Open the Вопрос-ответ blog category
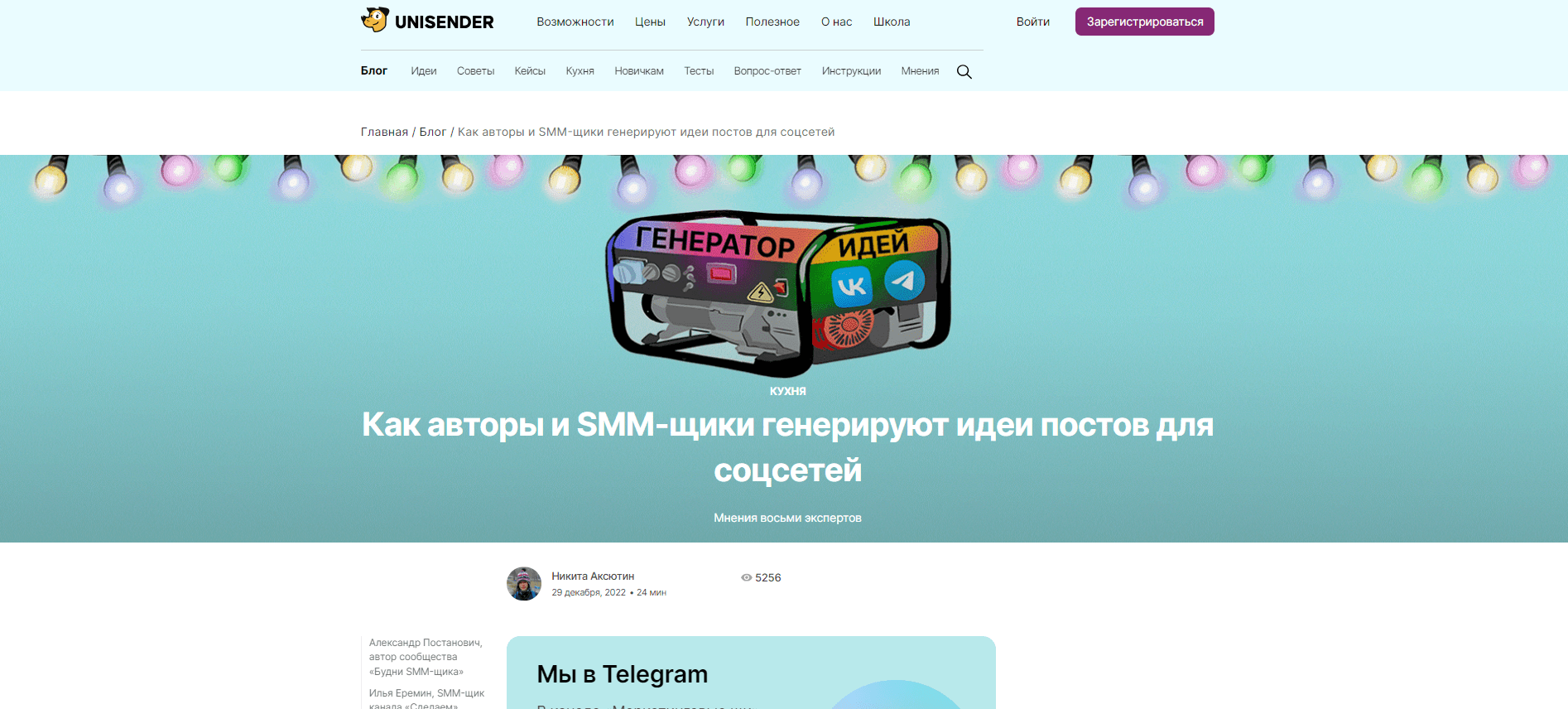 (767, 71)
